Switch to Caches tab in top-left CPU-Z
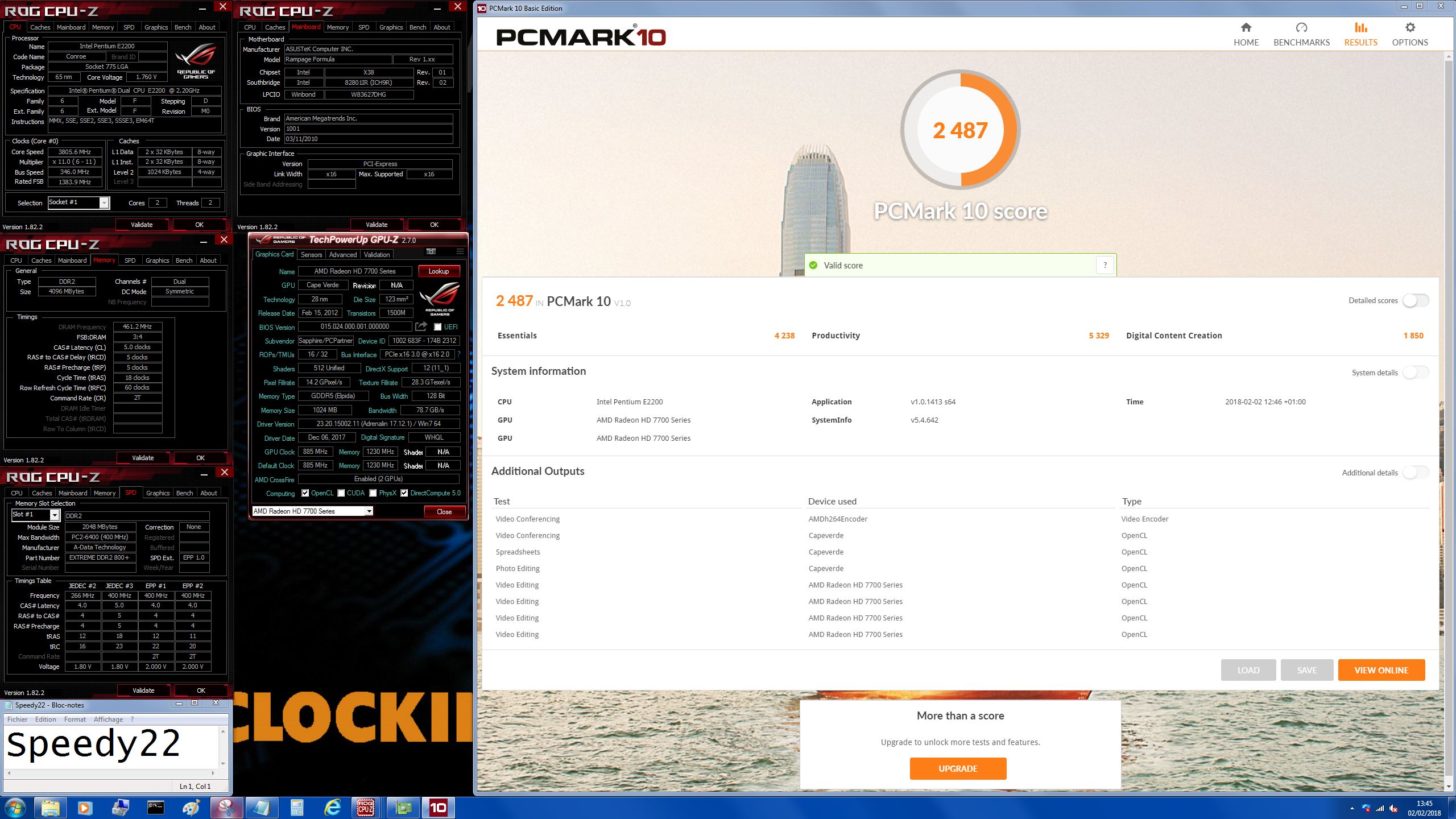This screenshot has width=1456, height=819. [40, 27]
